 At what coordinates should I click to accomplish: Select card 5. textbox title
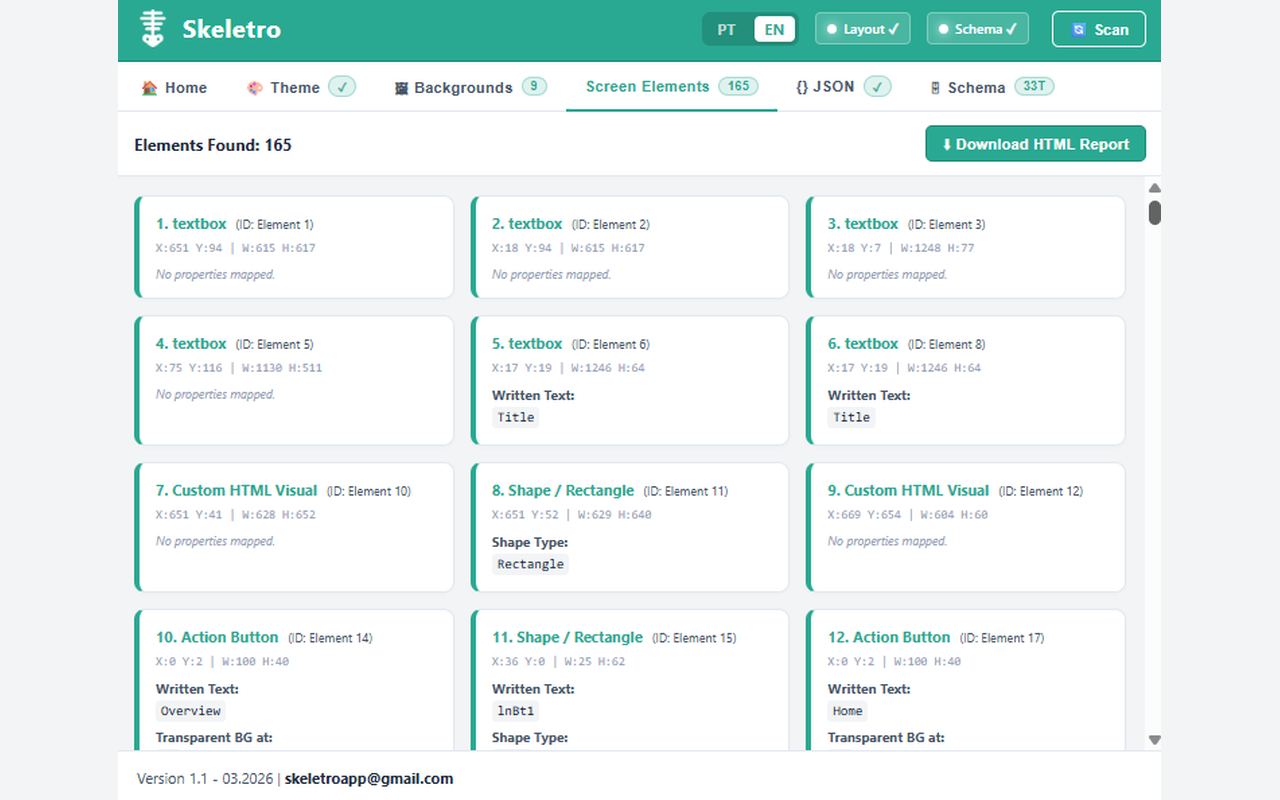[630, 380]
